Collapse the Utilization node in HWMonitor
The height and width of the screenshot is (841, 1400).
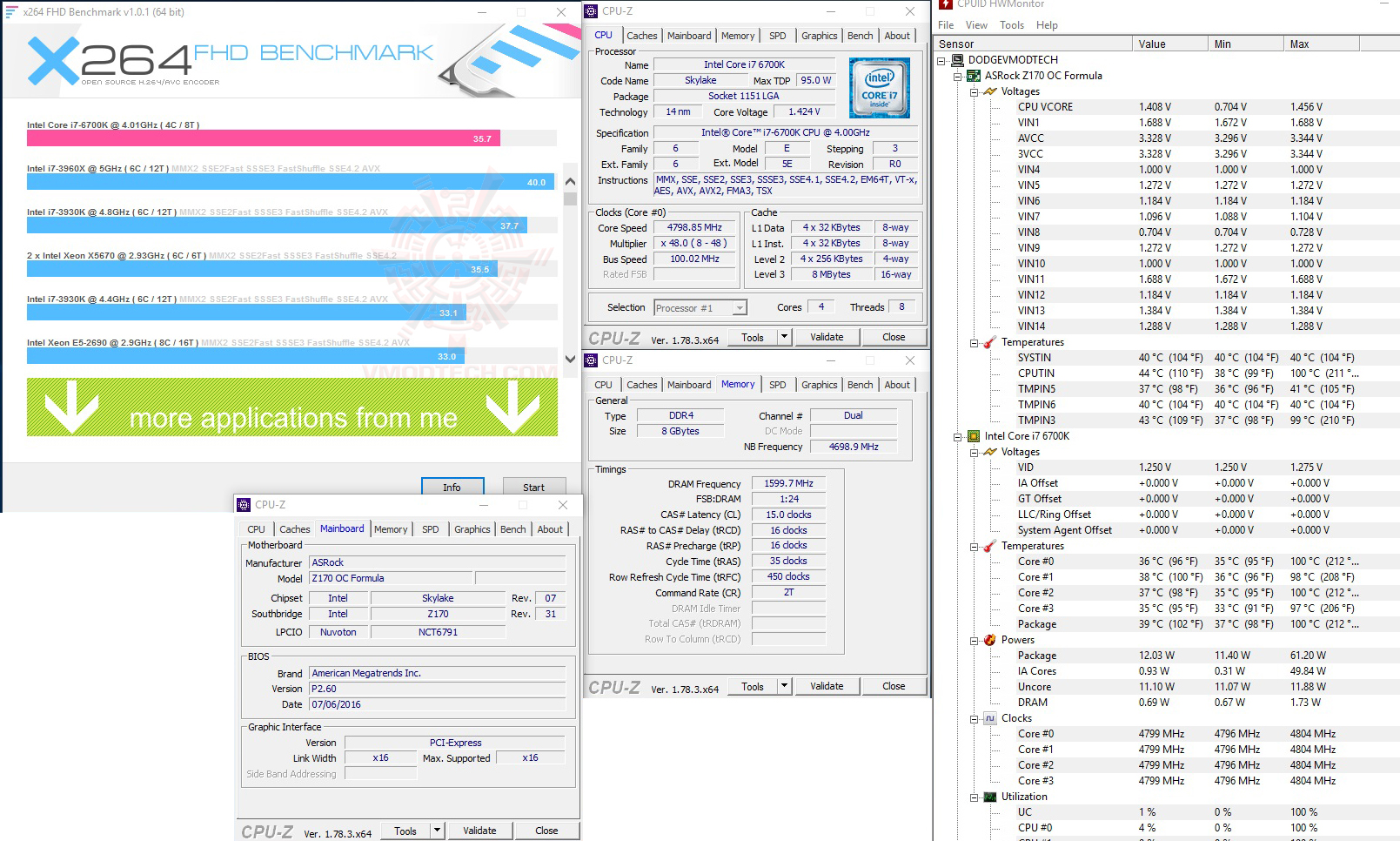pos(975,797)
